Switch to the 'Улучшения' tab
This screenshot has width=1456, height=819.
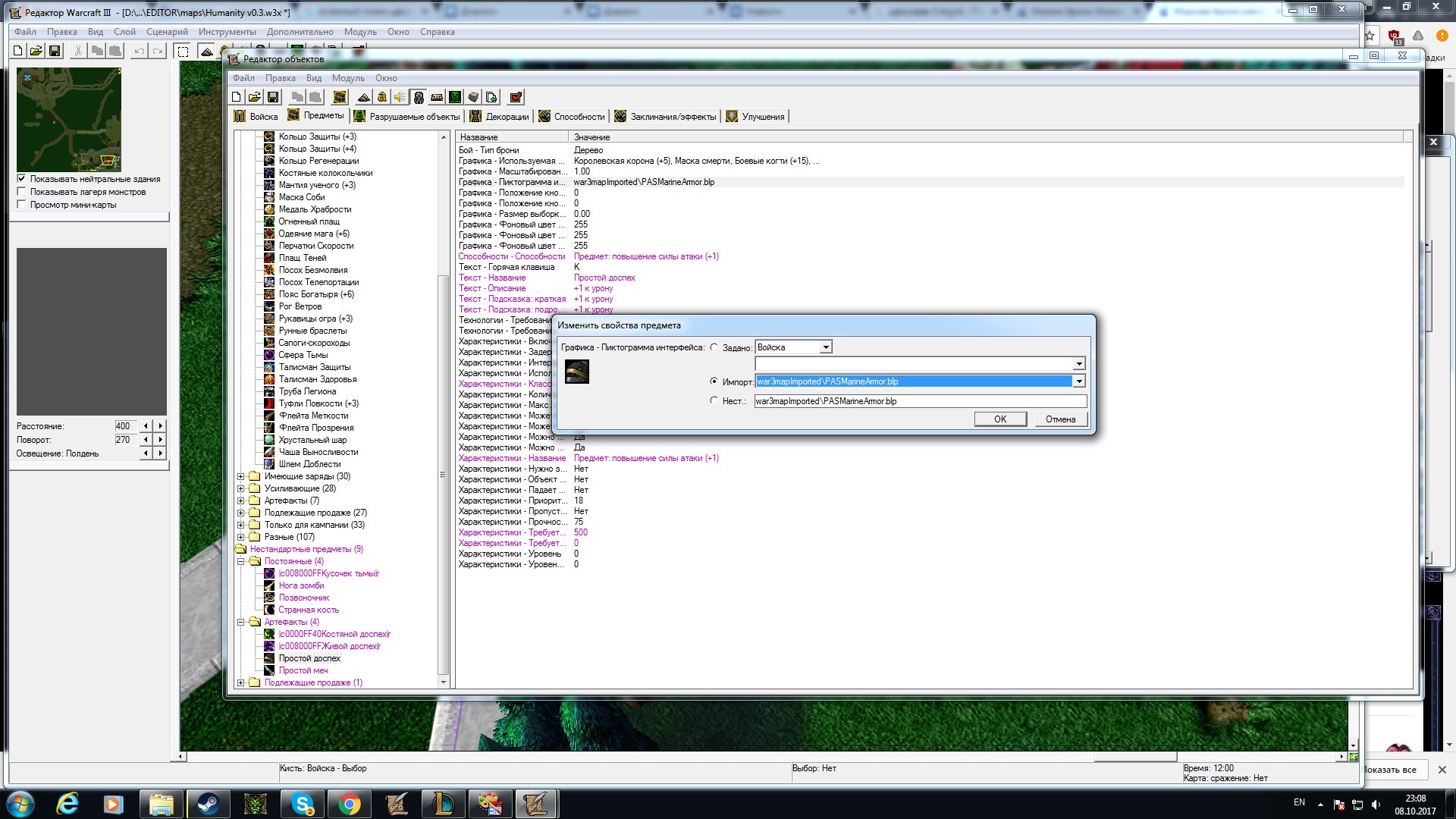[x=755, y=116]
